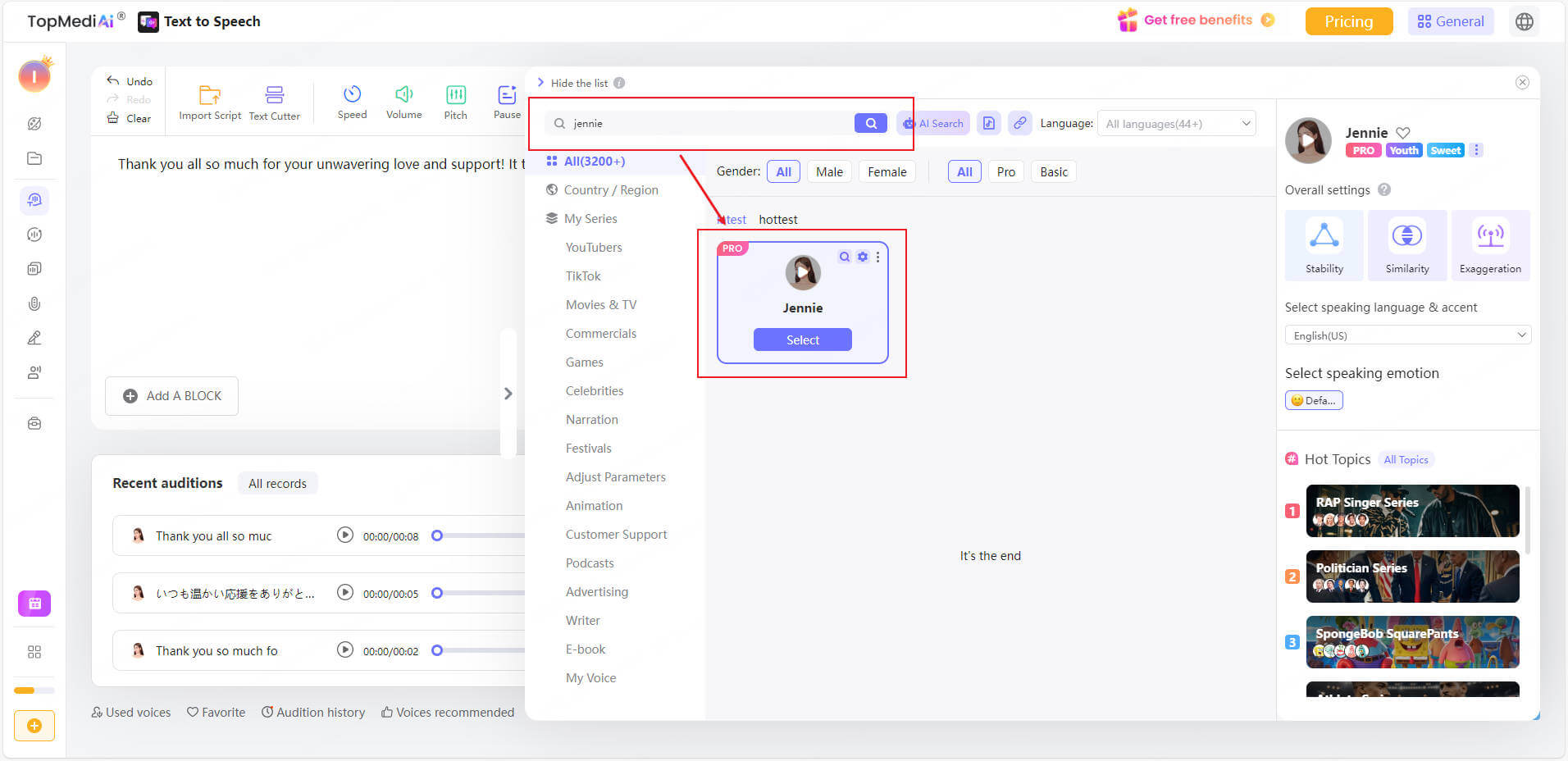Open Jennie card settings gear
This screenshot has height=761, width=1568.
click(862, 257)
